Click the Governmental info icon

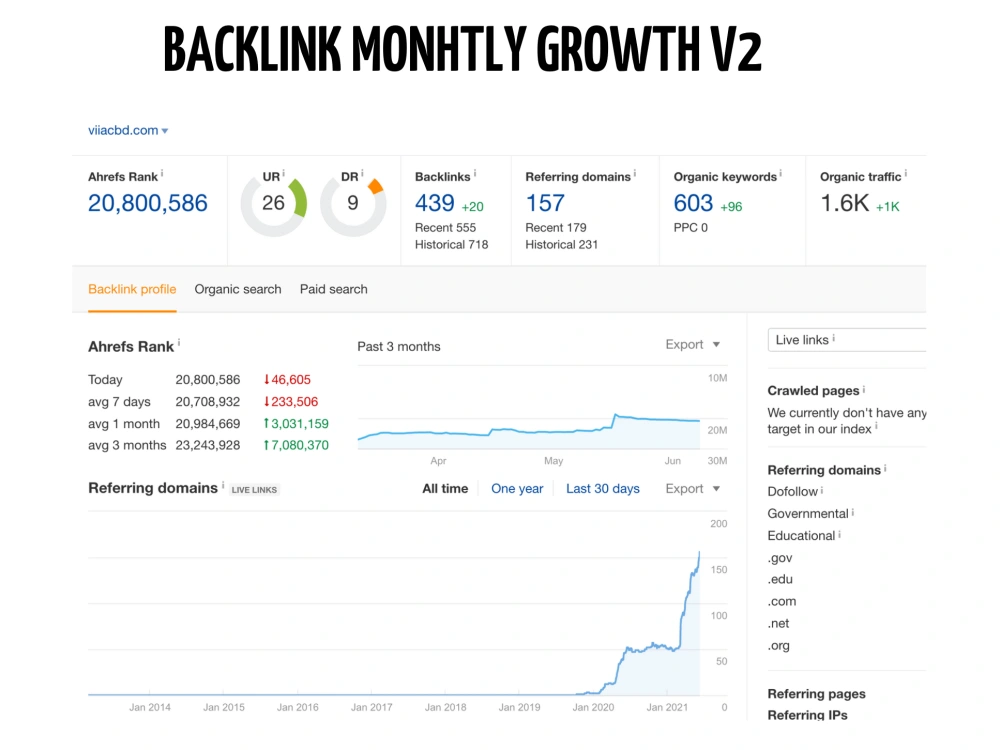click(x=853, y=512)
